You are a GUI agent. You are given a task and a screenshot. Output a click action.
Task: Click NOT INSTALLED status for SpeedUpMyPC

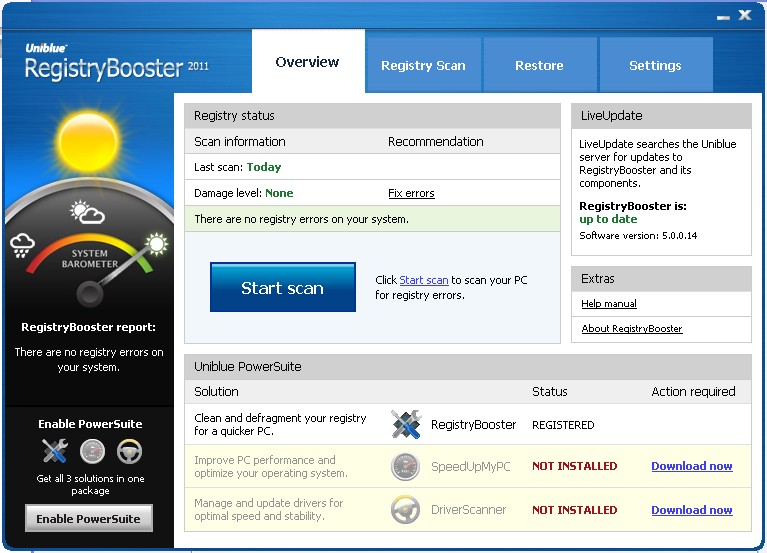click(575, 466)
